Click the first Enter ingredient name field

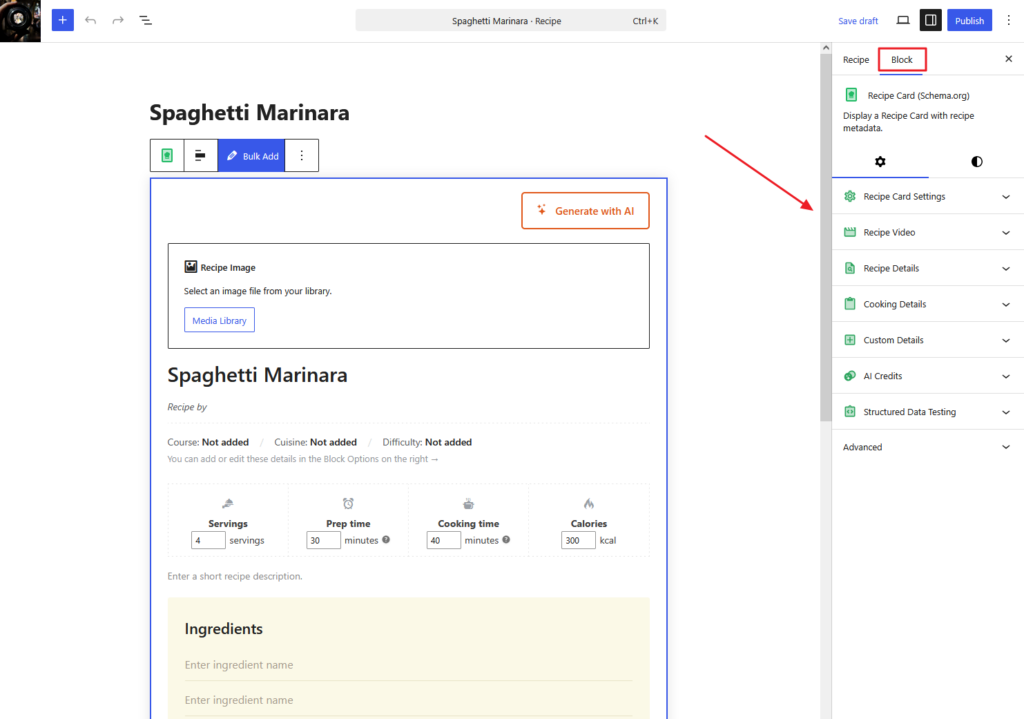click(x=408, y=665)
